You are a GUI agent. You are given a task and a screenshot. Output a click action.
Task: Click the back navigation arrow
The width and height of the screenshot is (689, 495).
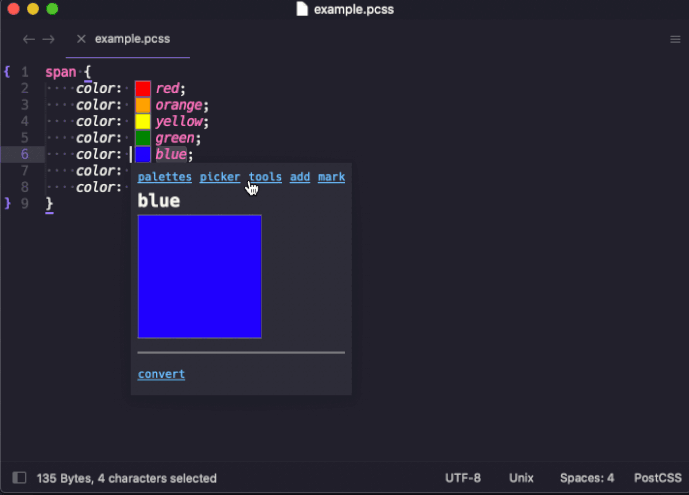pyautogui.click(x=29, y=39)
